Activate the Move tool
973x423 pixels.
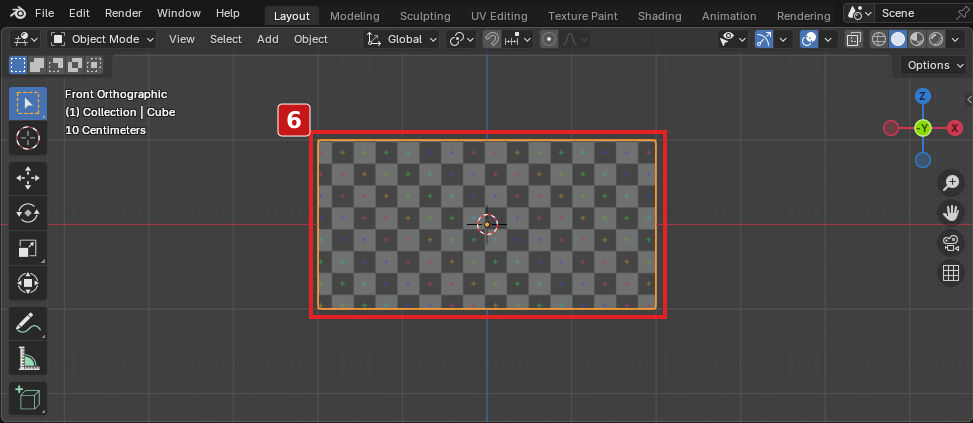pyautogui.click(x=27, y=179)
